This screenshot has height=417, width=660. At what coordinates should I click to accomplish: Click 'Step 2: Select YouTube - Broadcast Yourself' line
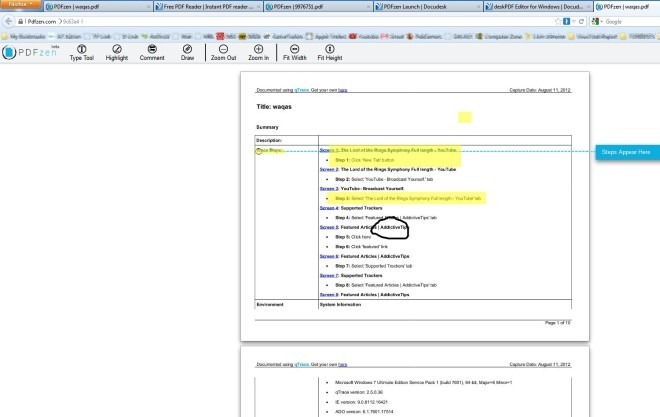[x=384, y=179]
